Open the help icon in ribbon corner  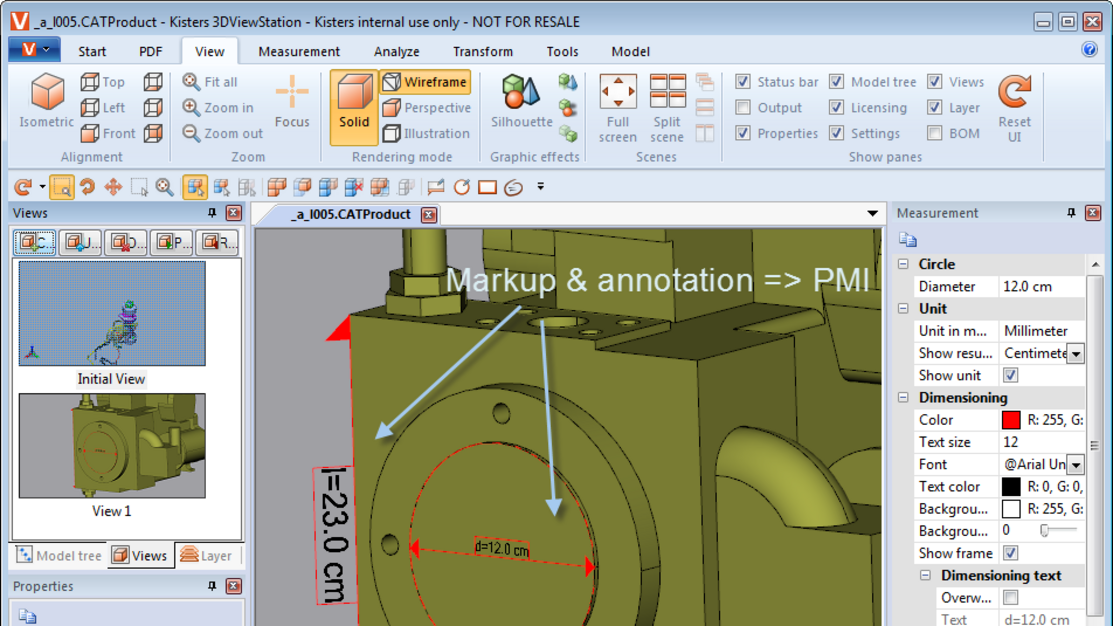pos(1090,50)
